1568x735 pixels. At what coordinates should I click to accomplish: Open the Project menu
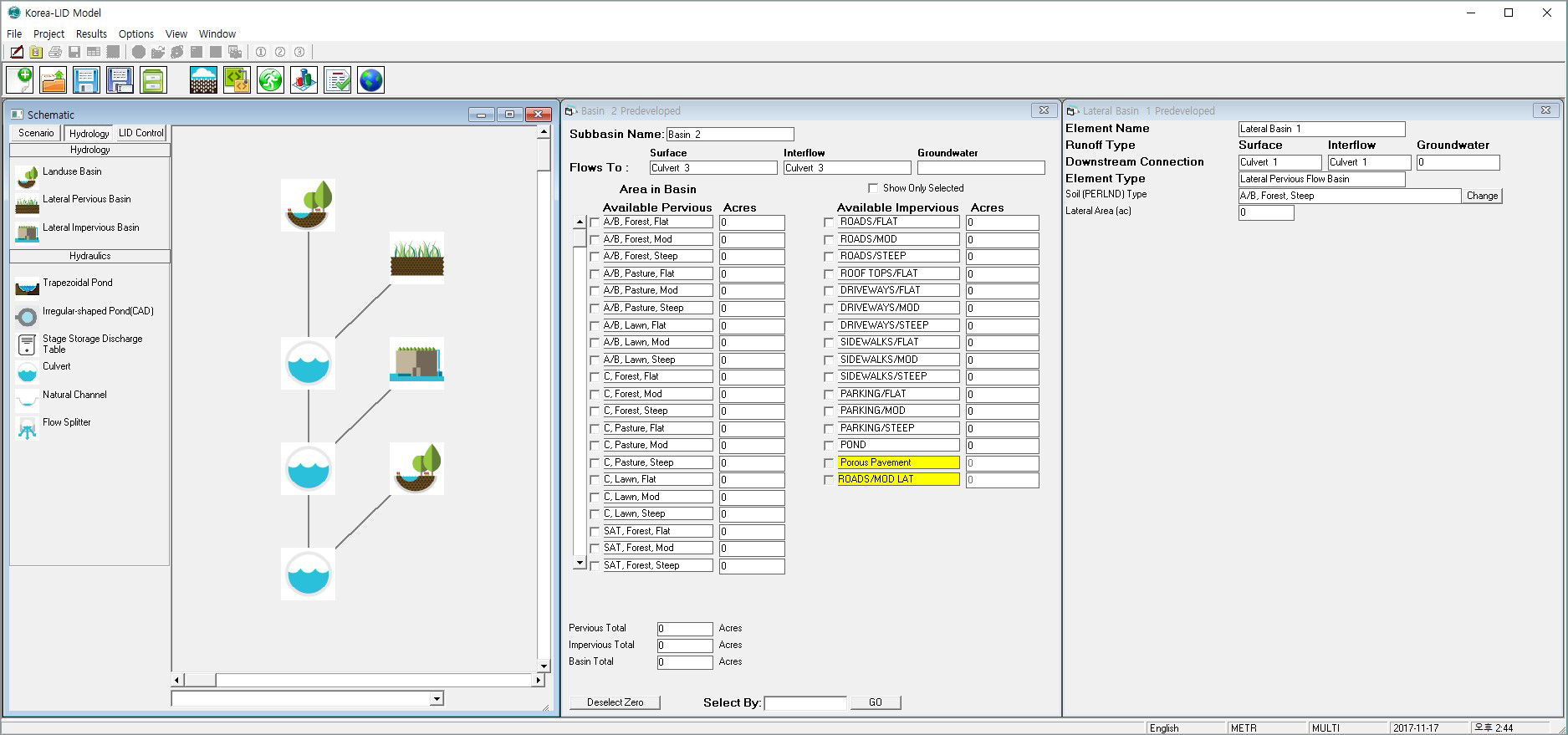pos(49,34)
